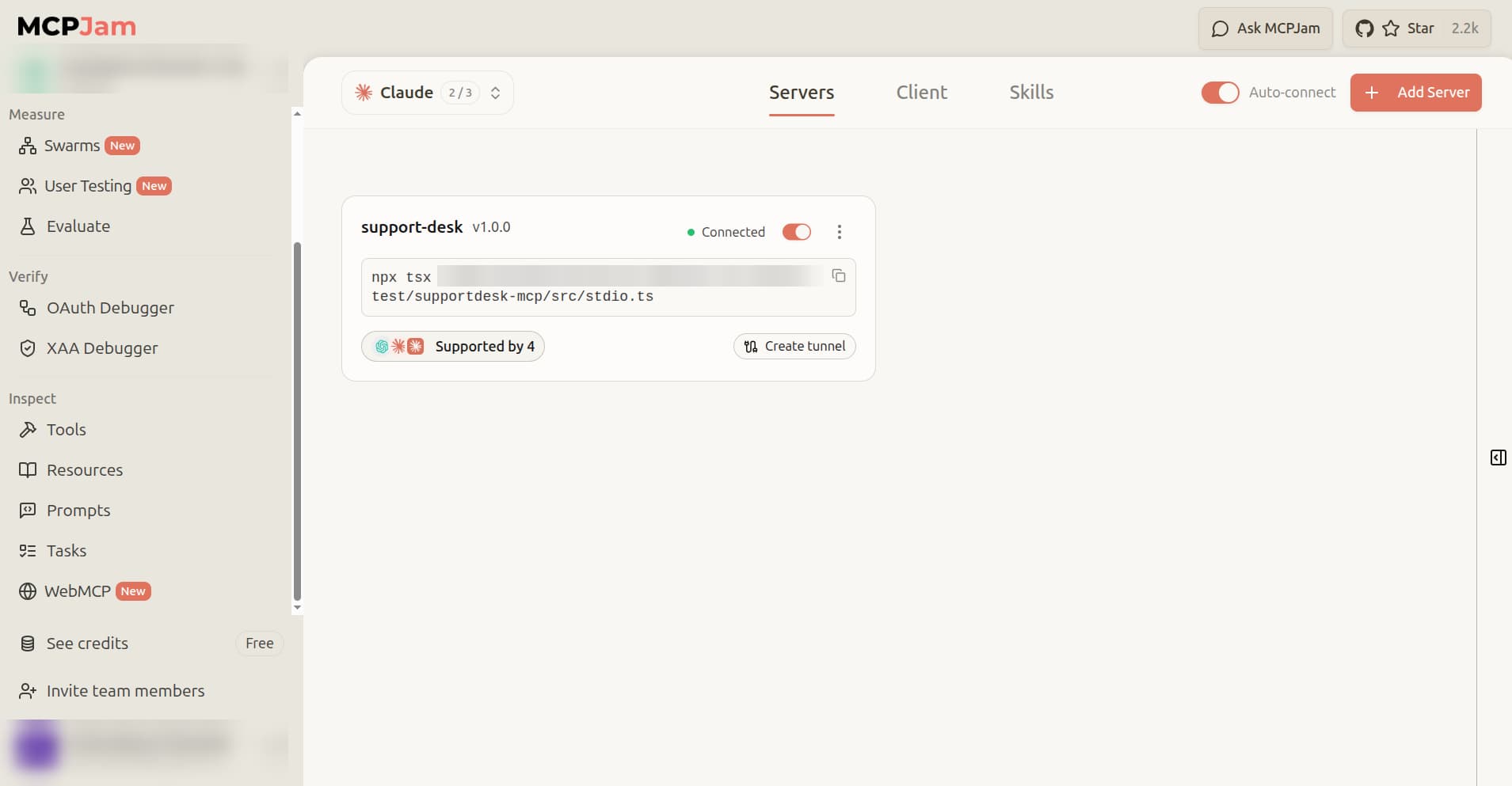Open User Testing via its people icon
Viewport: 1512px width, 786px height.
click(x=28, y=186)
